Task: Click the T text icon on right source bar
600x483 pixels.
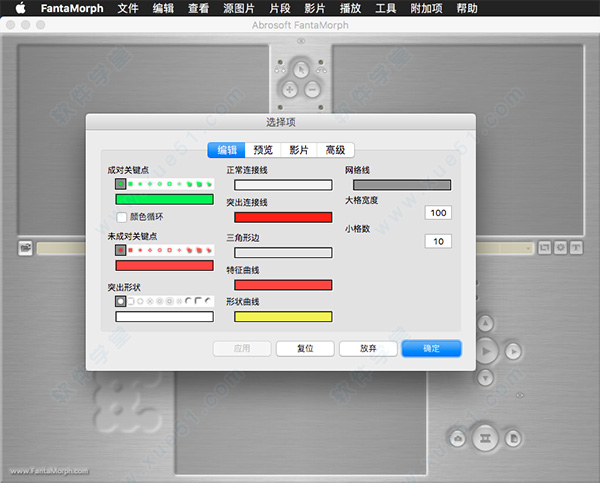Action: click(x=576, y=248)
